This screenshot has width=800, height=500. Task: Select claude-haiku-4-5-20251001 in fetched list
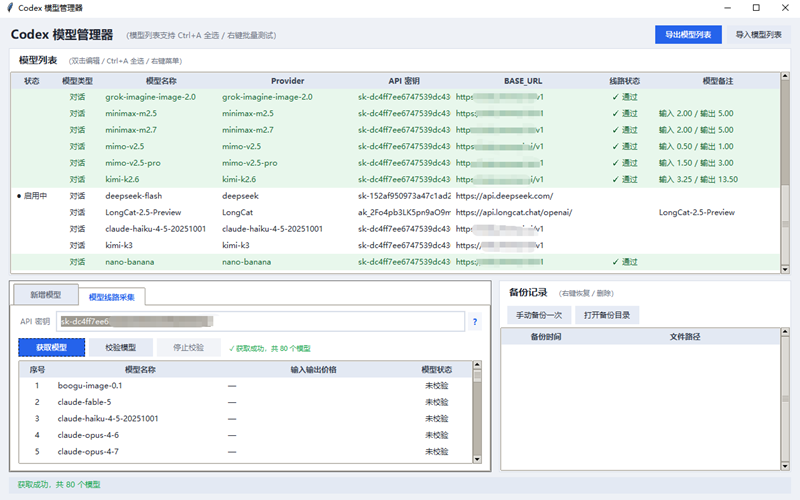click(x=246, y=418)
